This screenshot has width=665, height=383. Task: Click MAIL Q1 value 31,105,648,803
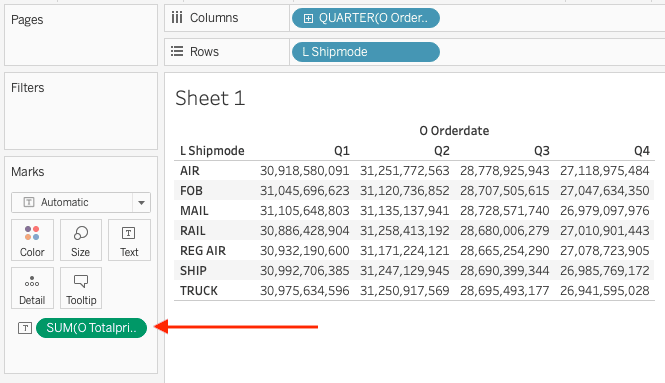point(305,211)
